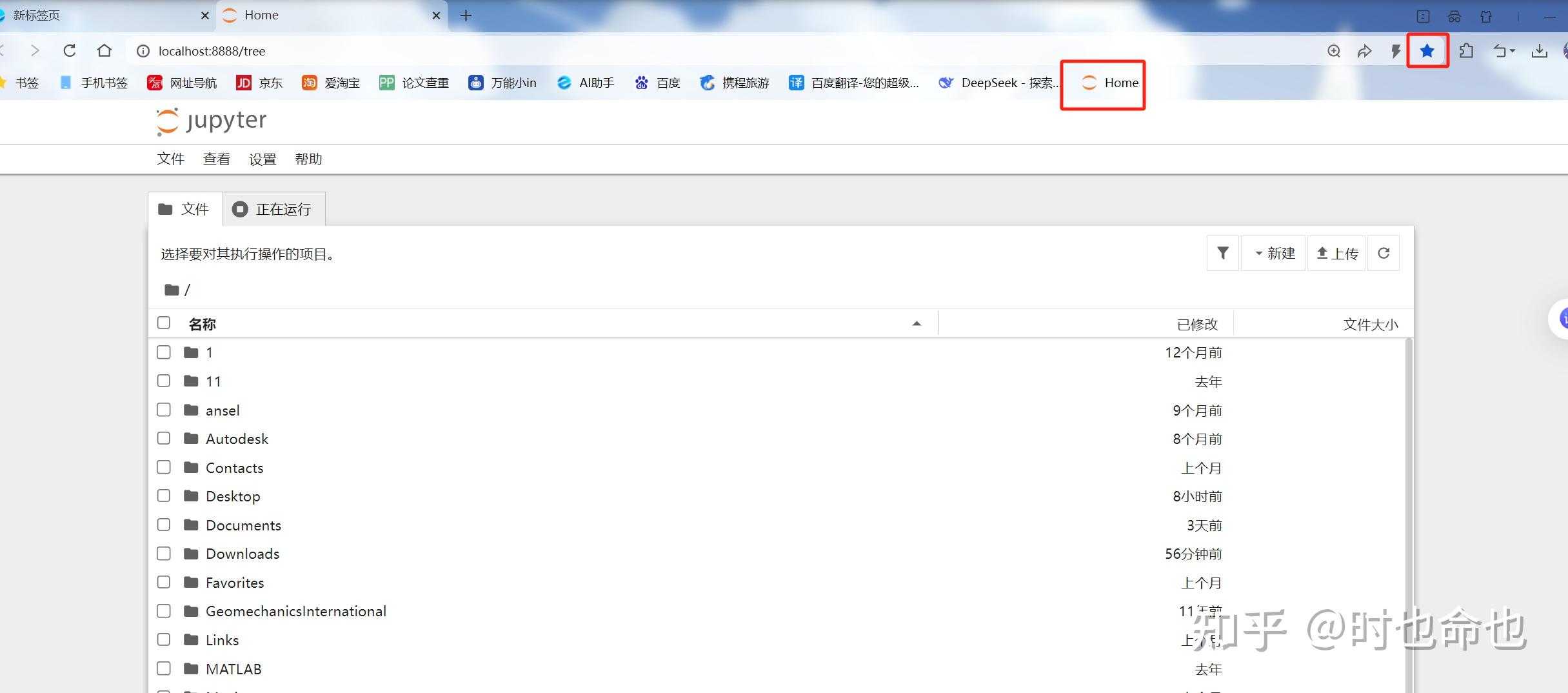Click the sort arrow on 名称 column

tap(916, 323)
